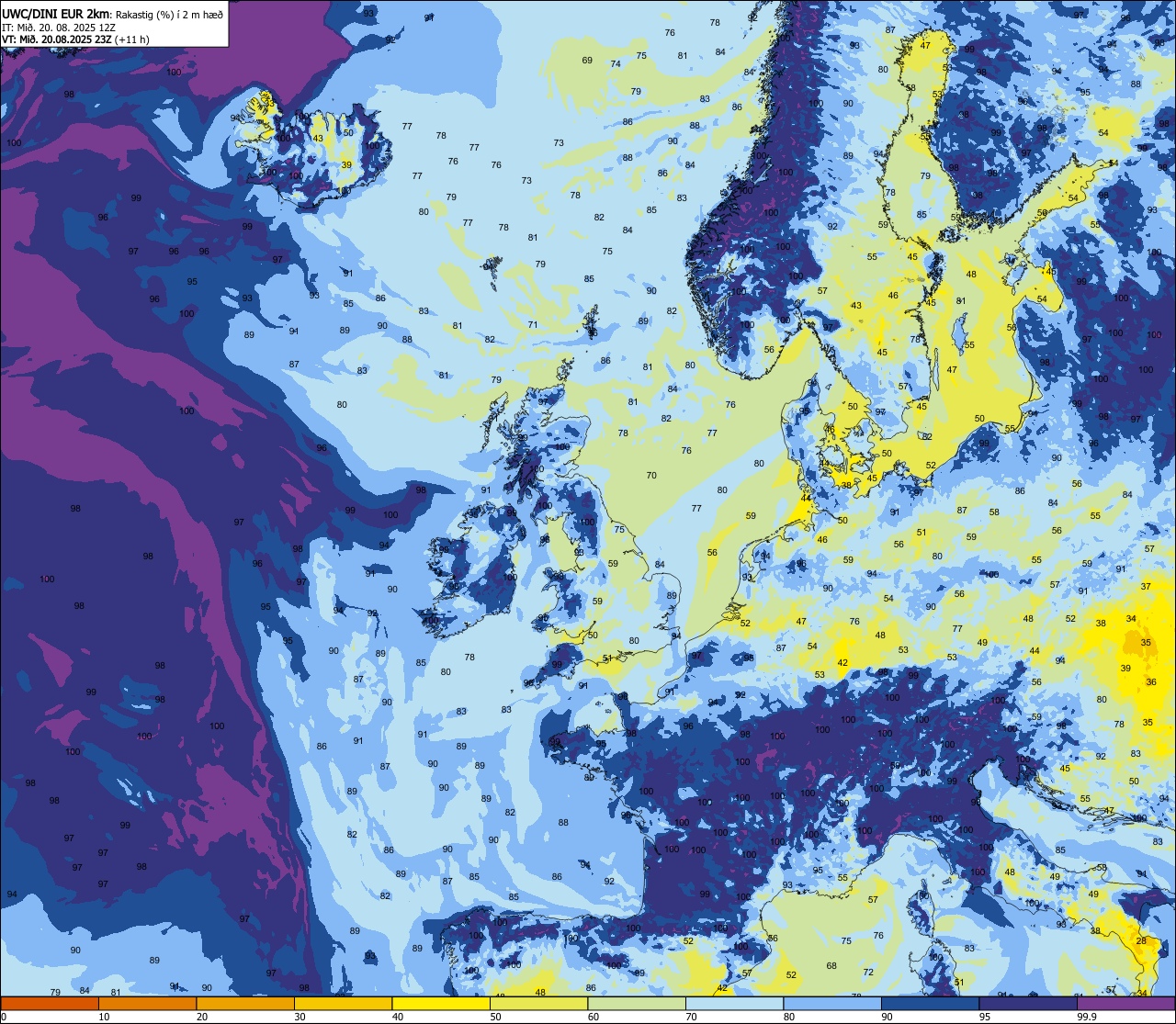Click the 90–95 blue legend swatch
1176x1024 pixels.
coord(930,1003)
